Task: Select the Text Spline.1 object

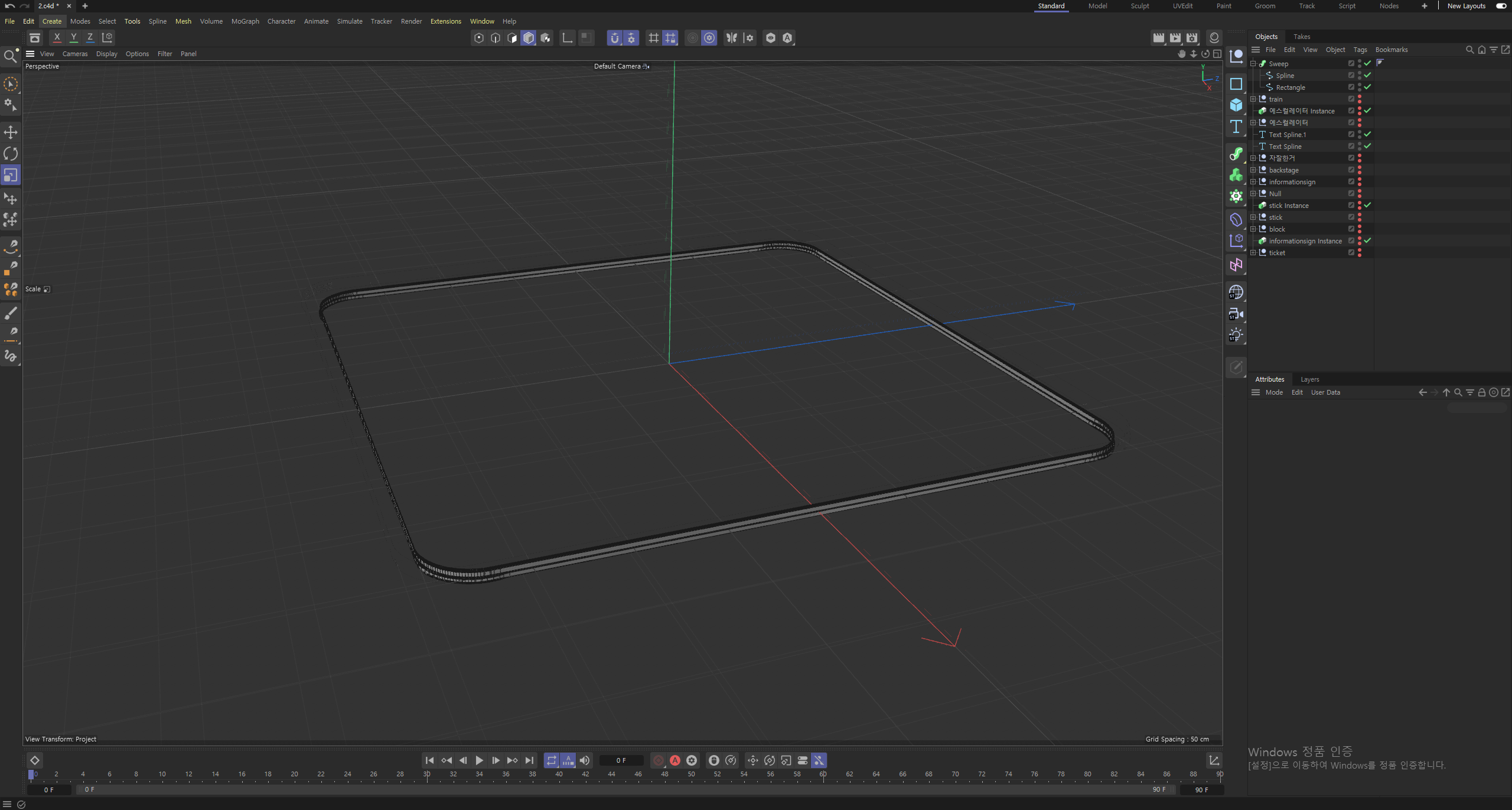Action: click(1287, 135)
